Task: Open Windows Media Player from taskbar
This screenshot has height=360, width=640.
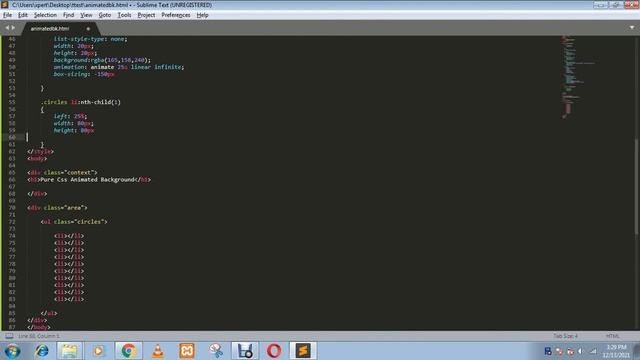Action: [x=98, y=351]
